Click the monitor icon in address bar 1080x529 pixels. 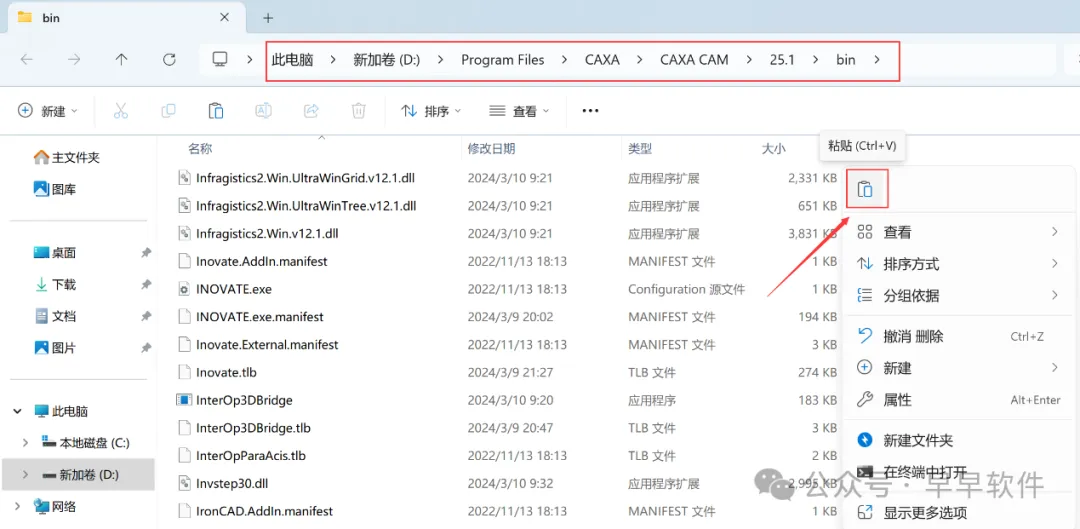(220, 60)
